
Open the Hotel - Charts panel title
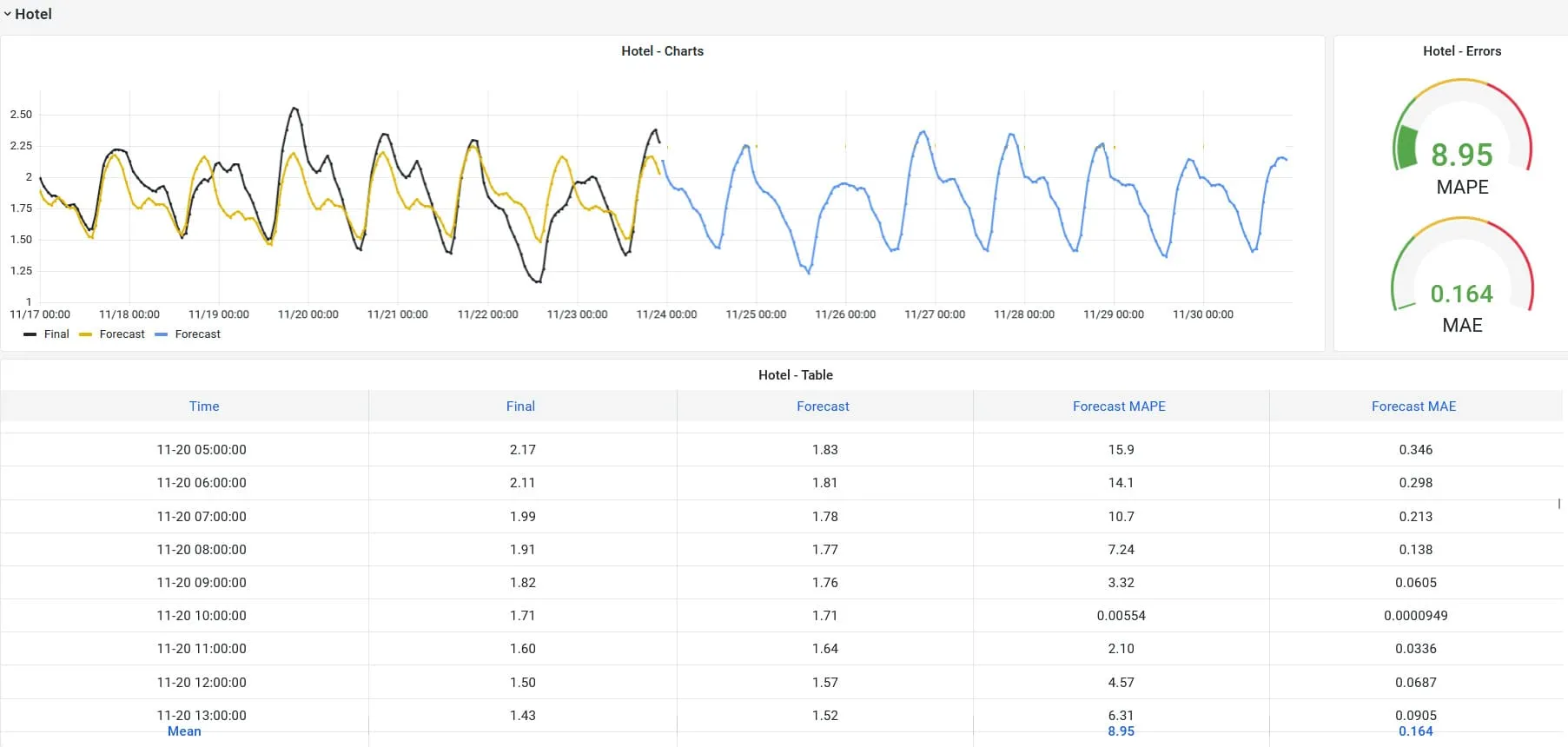pyautogui.click(x=662, y=51)
